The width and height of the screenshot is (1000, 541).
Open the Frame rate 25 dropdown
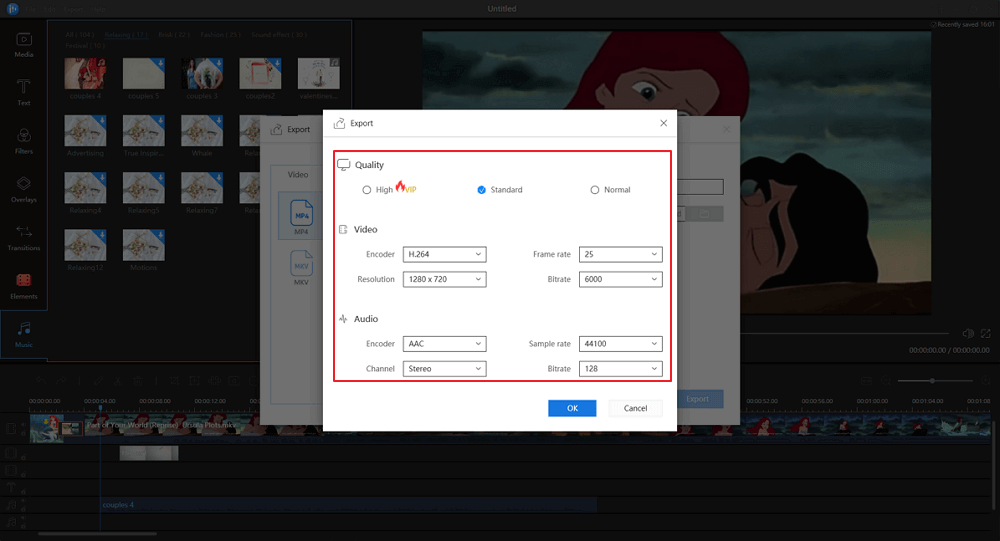pyautogui.click(x=621, y=255)
